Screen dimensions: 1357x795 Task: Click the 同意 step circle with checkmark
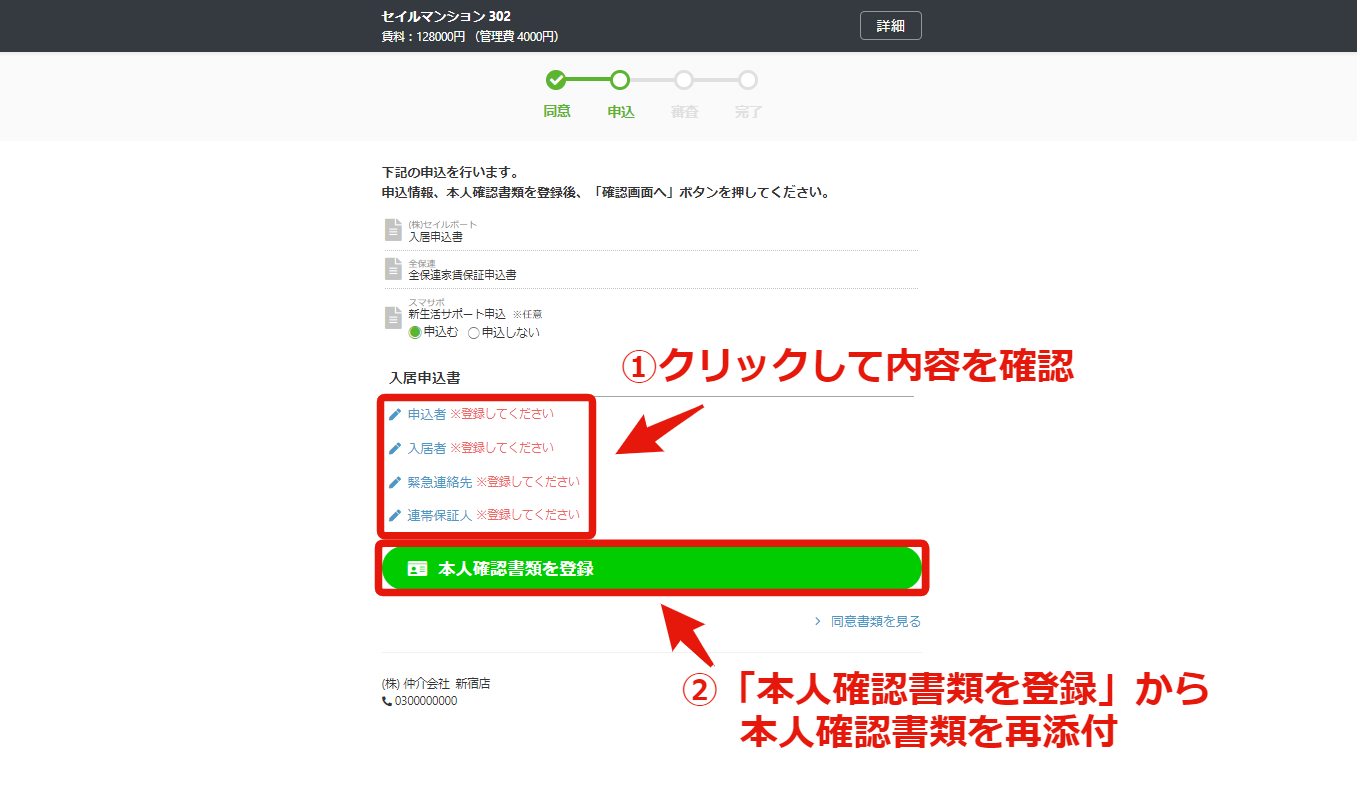[x=556, y=80]
